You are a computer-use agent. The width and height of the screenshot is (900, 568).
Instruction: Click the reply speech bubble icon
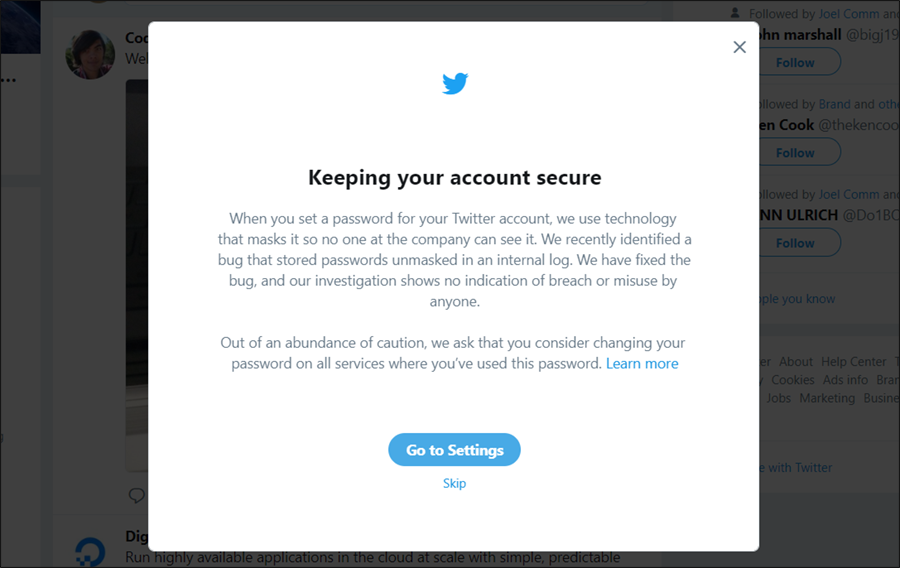coord(137,495)
